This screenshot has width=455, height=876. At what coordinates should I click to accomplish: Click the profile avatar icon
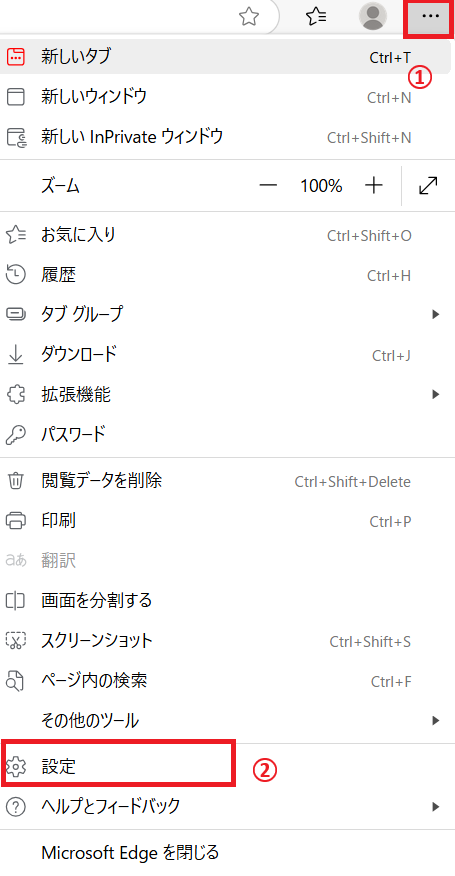coord(373,17)
